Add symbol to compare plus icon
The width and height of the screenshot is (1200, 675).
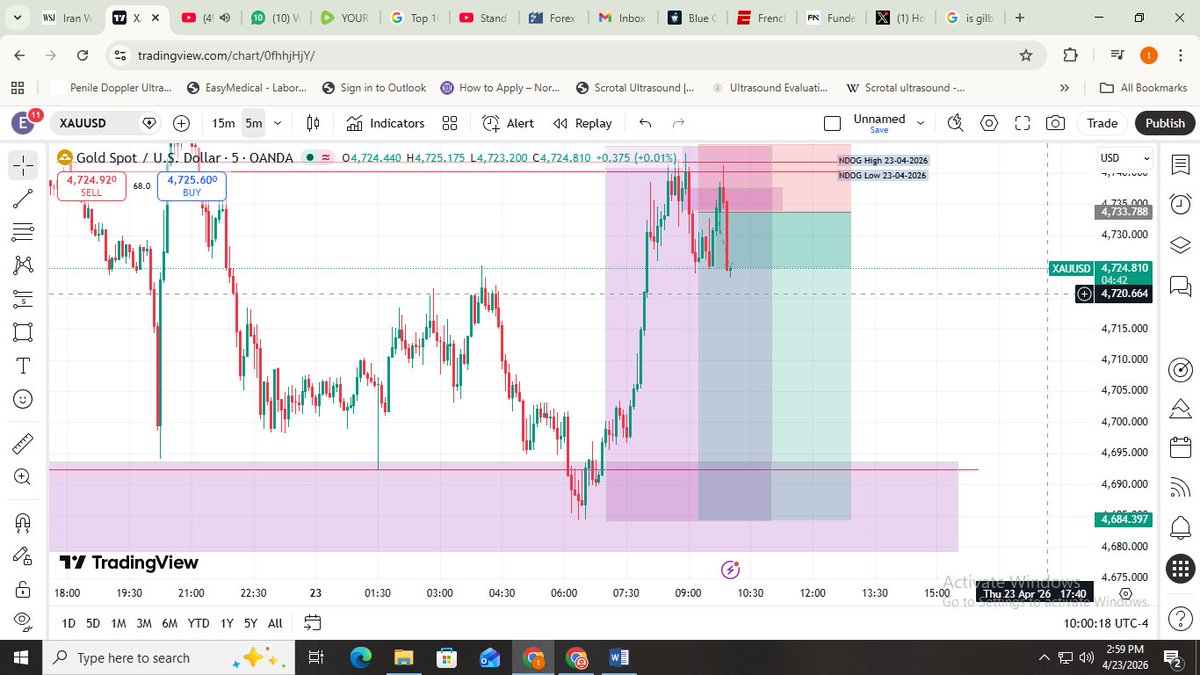click(182, 123)
